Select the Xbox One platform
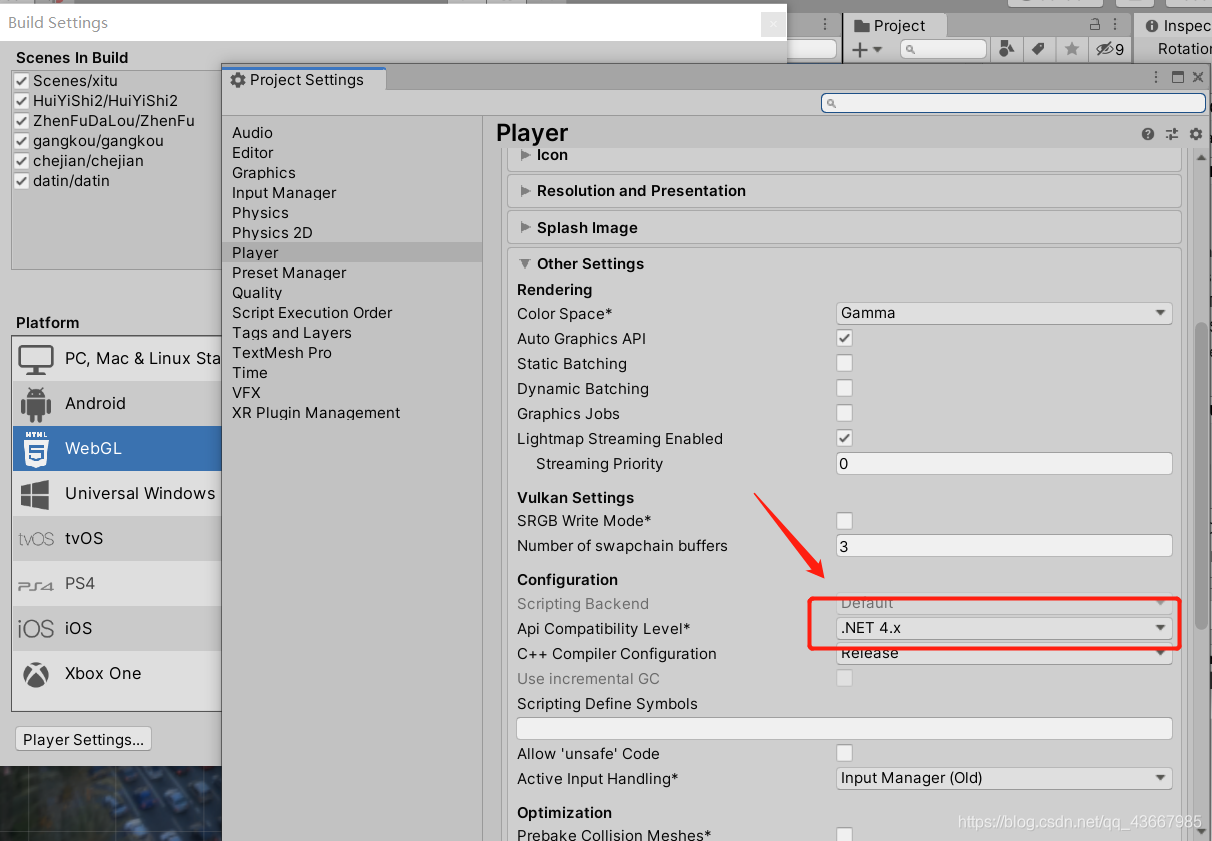 pyautogui.click(x=117, y=673)
